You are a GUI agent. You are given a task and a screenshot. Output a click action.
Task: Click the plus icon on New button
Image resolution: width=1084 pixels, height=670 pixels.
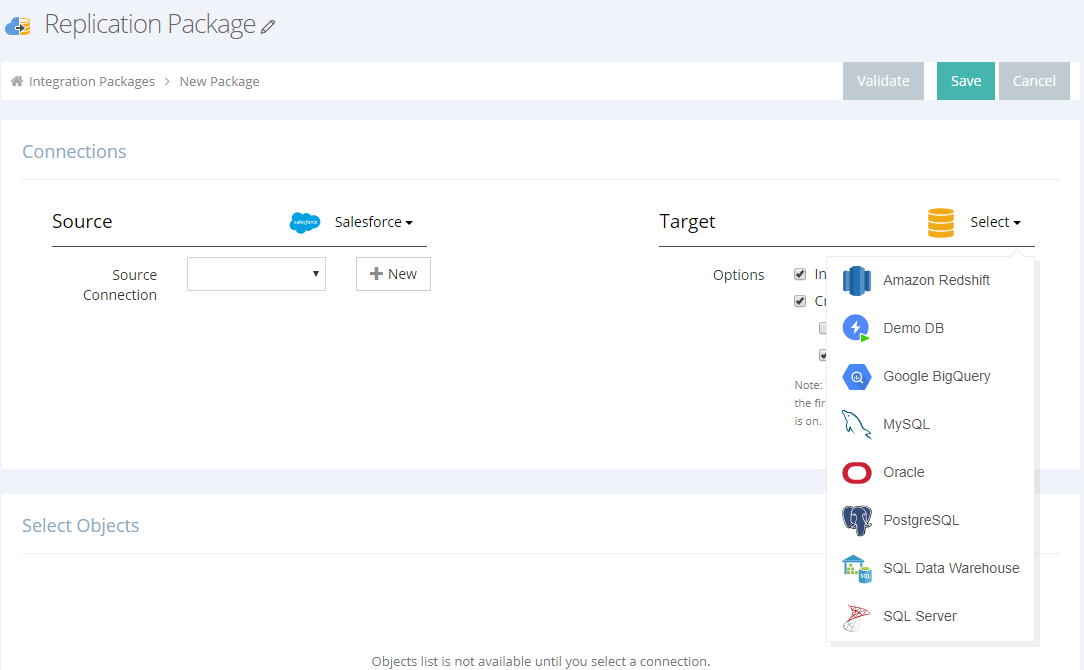(376, 274)
